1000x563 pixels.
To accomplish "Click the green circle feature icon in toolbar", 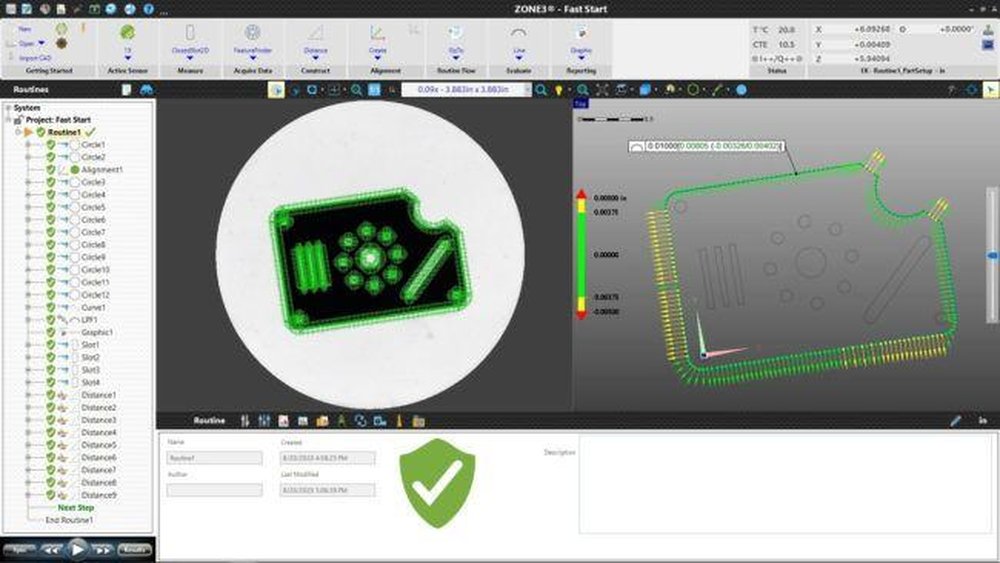I will pyautogui.click(x=693, y=90).
